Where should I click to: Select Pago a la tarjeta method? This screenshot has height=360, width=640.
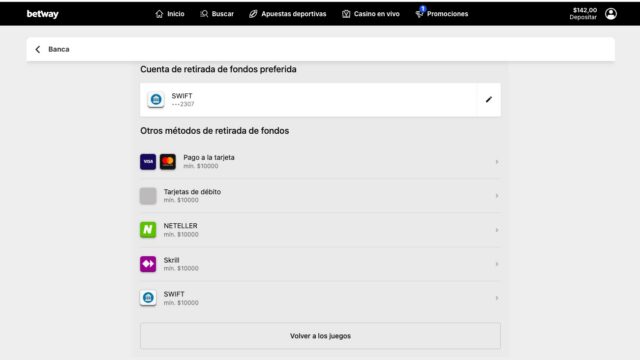point(320,162)
